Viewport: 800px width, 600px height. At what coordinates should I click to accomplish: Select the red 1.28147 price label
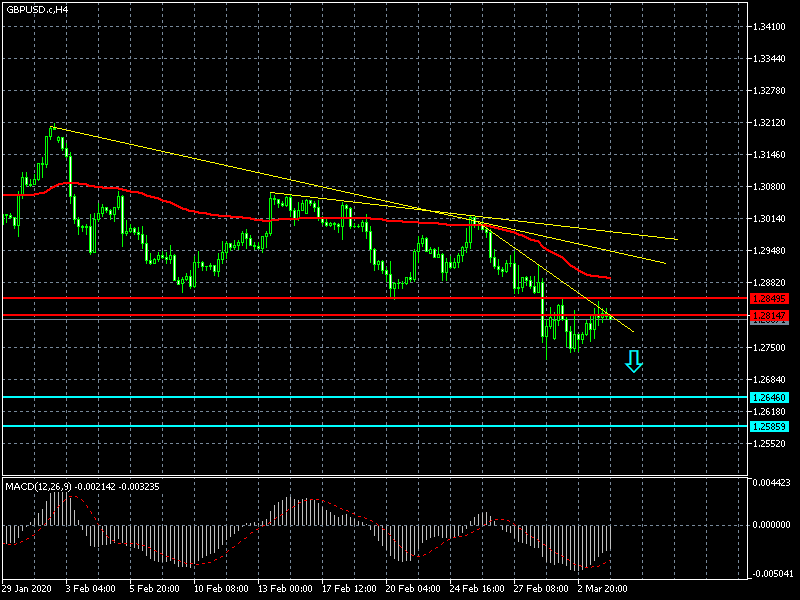(769, 315)
